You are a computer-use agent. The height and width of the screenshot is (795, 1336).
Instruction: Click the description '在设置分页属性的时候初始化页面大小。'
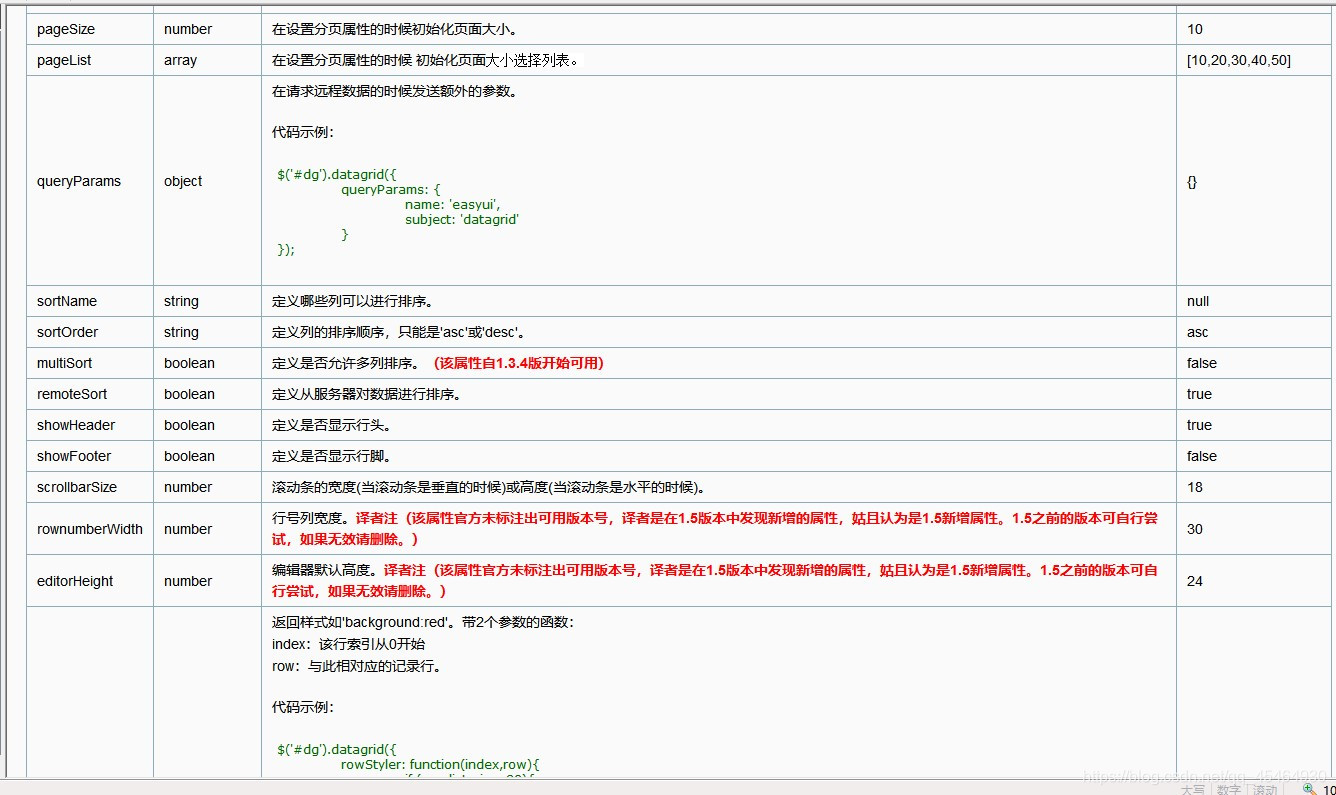pyautogui.click(x=395, y=29)
